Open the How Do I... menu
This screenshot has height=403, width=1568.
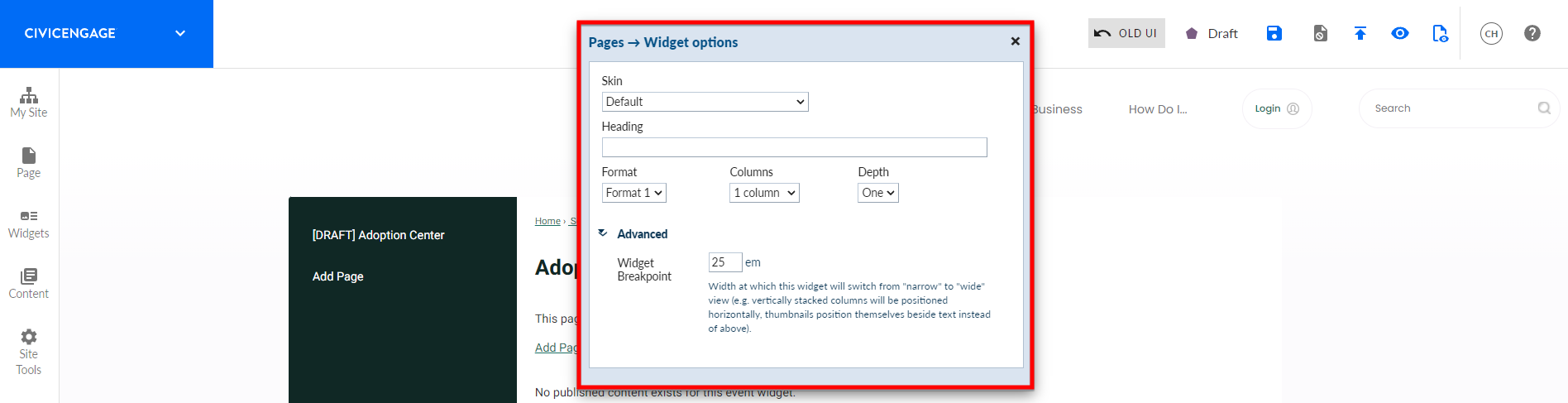[x=1158, y=109]
